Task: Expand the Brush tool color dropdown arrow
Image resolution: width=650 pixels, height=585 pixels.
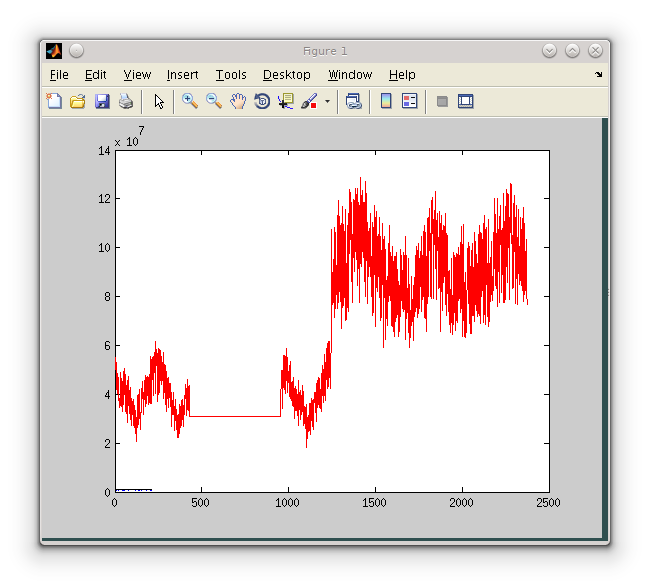Action: 327,102
